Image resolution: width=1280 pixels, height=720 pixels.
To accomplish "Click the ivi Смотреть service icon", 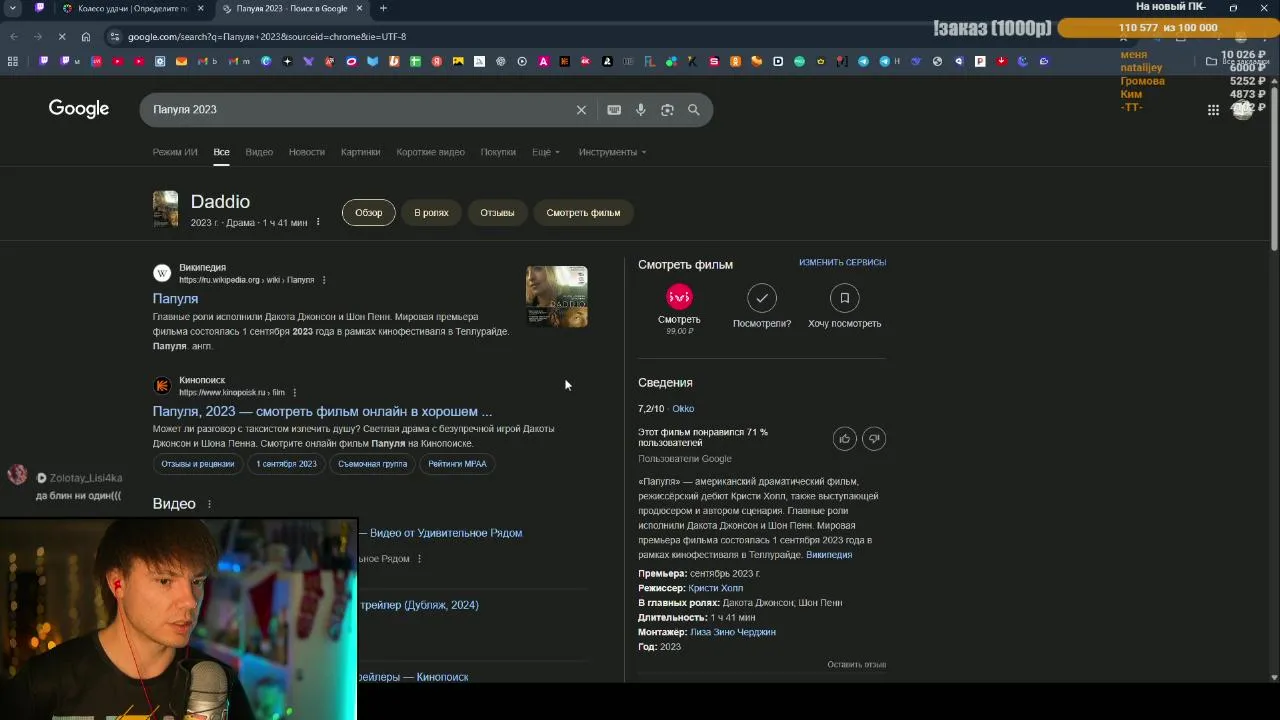I will (x=679, y=297).
